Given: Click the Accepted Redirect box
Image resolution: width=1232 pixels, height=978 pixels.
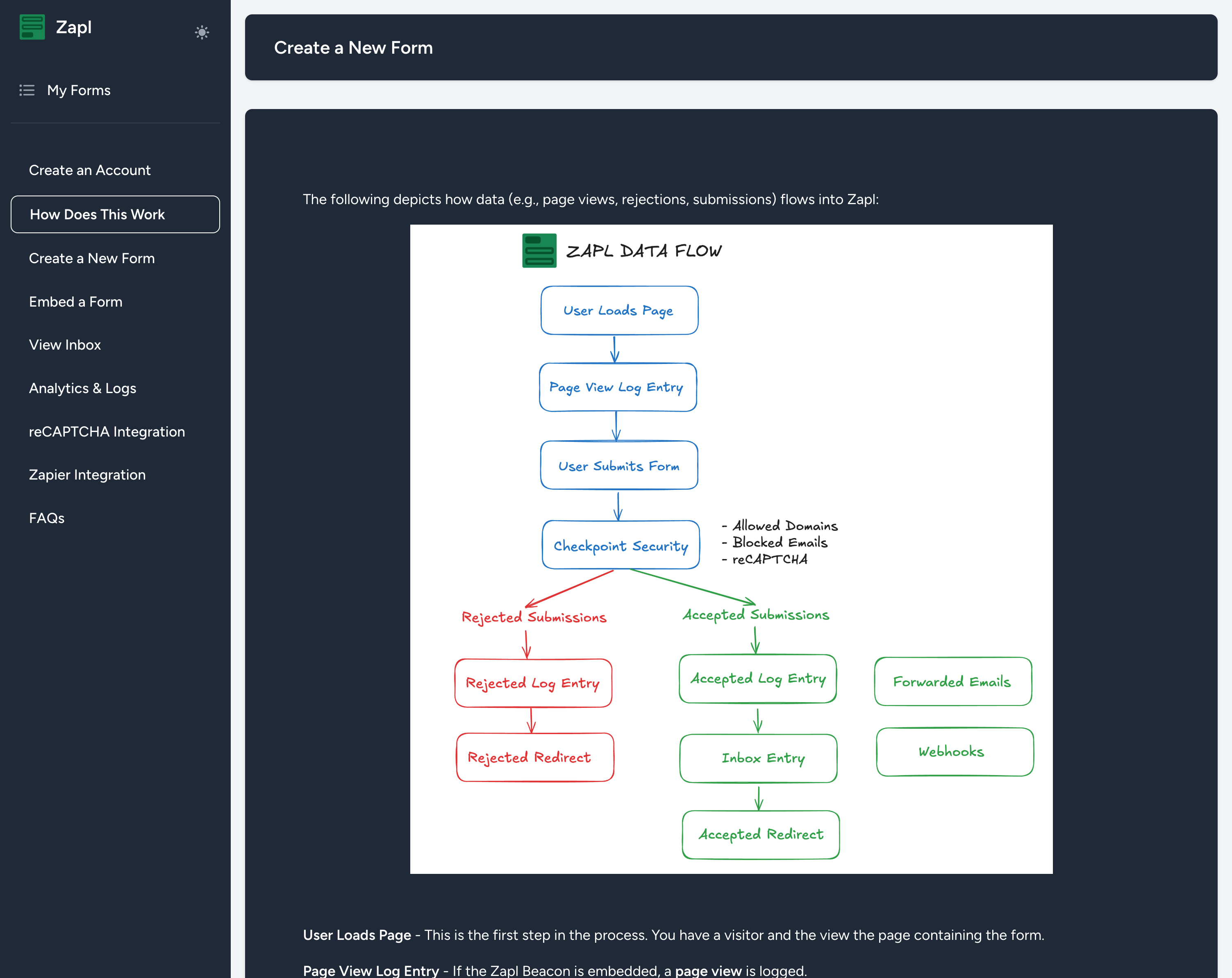Looking at the screenshot, I should (x=761, y=835).
